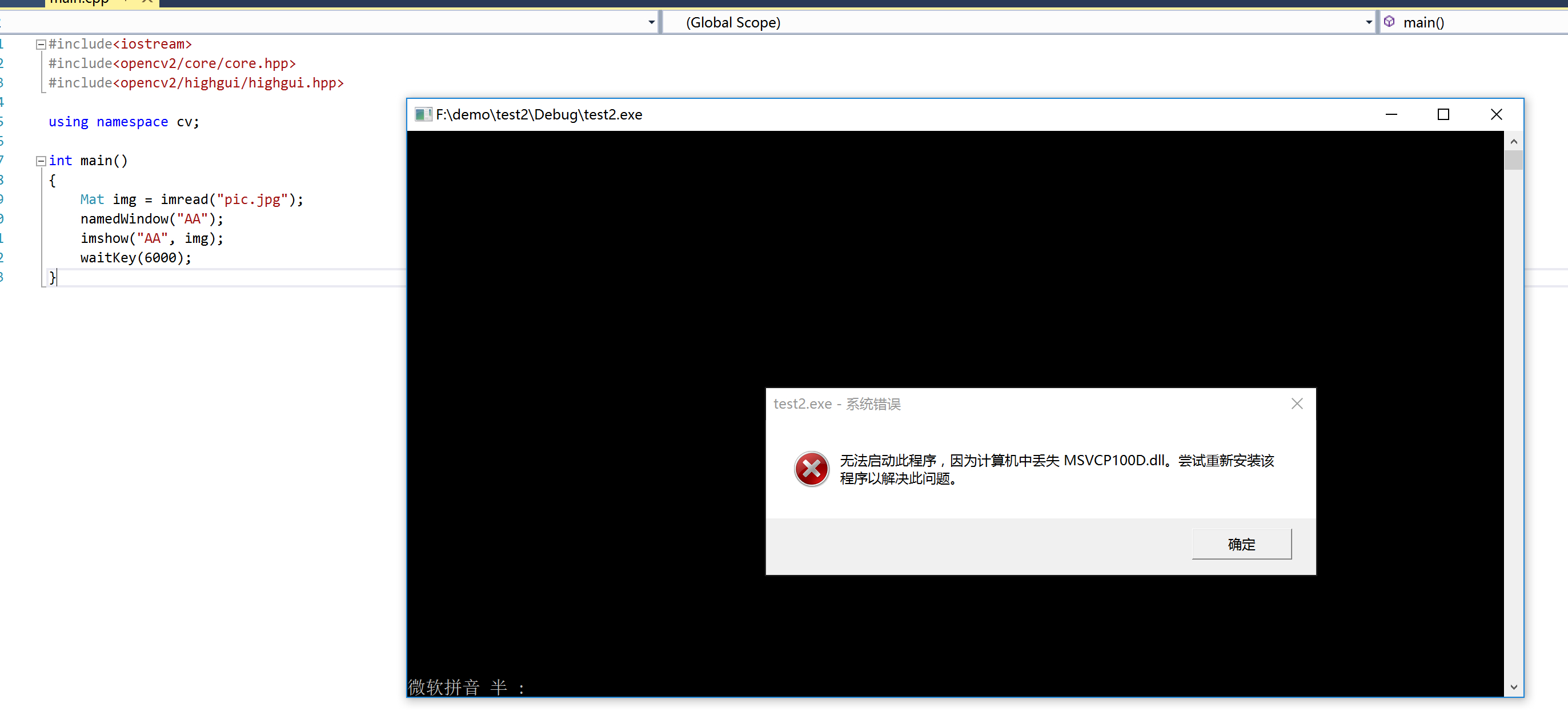This screenshot has width=1568, height=727.
Task: Collapse the main() function block
Action: 41,161
